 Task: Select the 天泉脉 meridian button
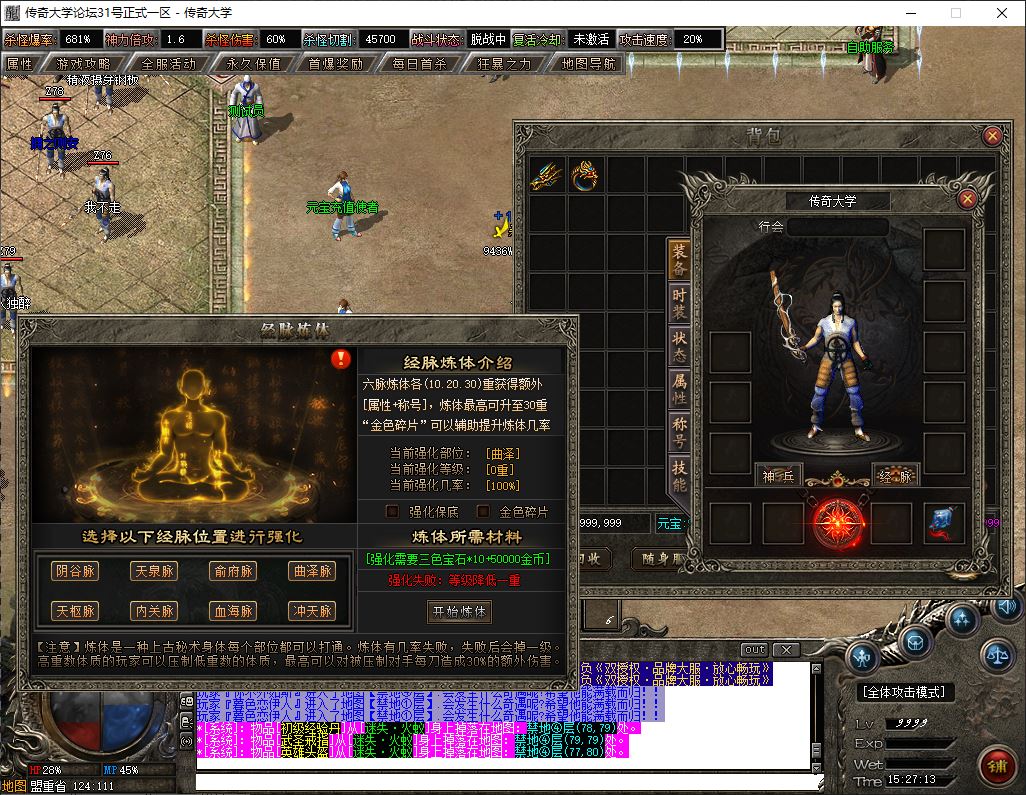[x=154, y=571]
